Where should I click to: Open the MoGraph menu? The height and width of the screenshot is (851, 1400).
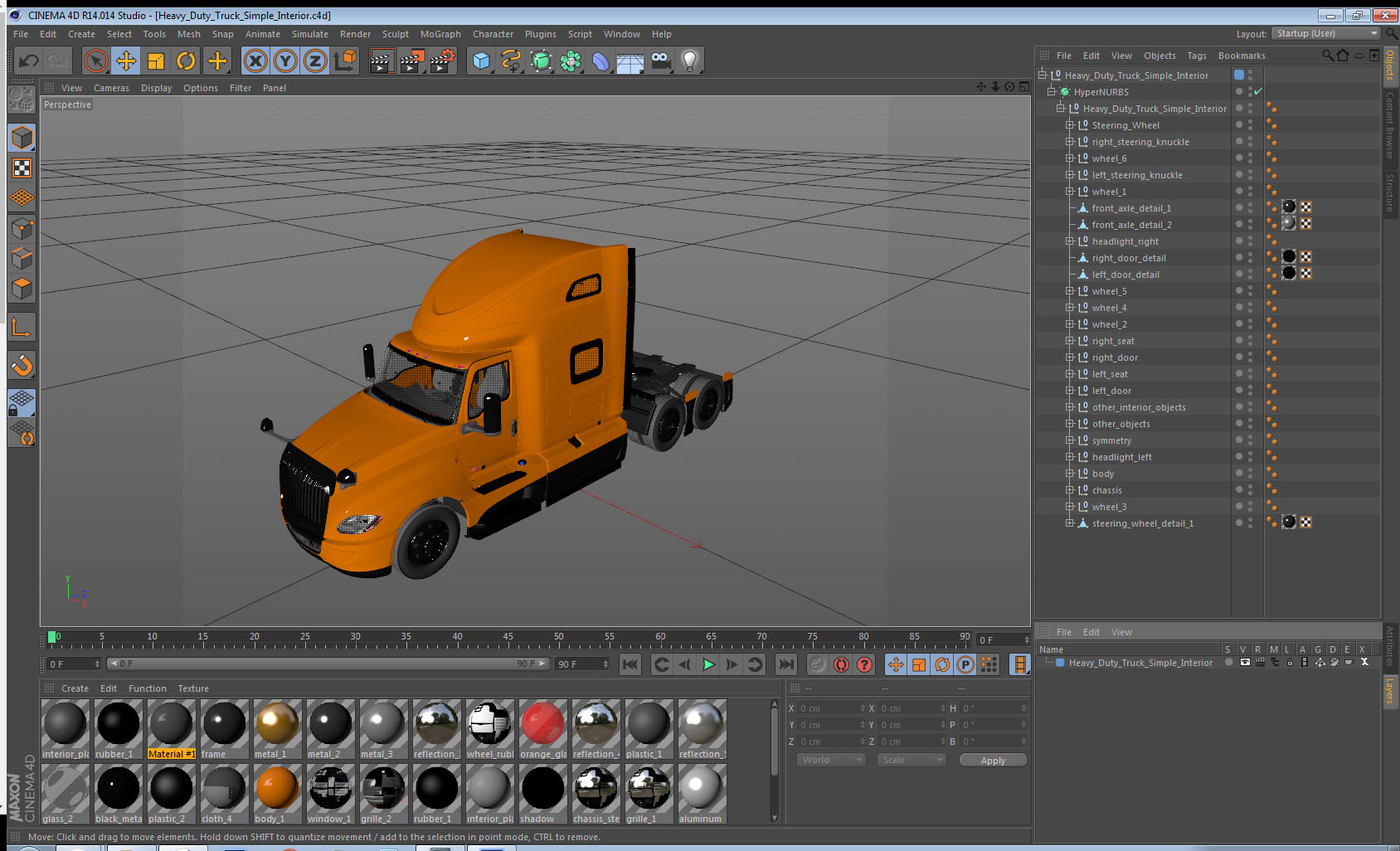[440, 34]
